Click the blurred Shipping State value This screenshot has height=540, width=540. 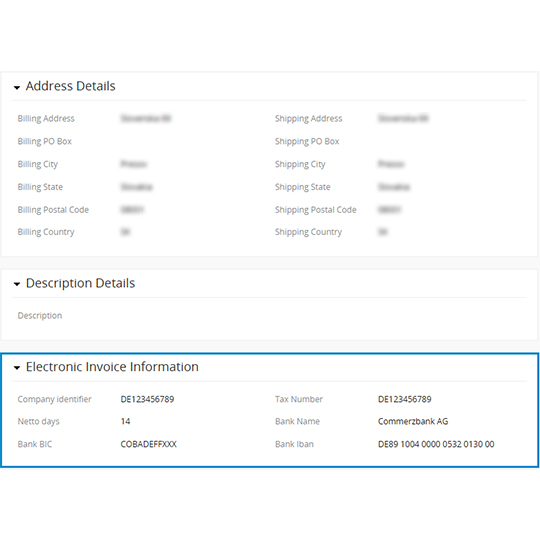tap(394, 187)
